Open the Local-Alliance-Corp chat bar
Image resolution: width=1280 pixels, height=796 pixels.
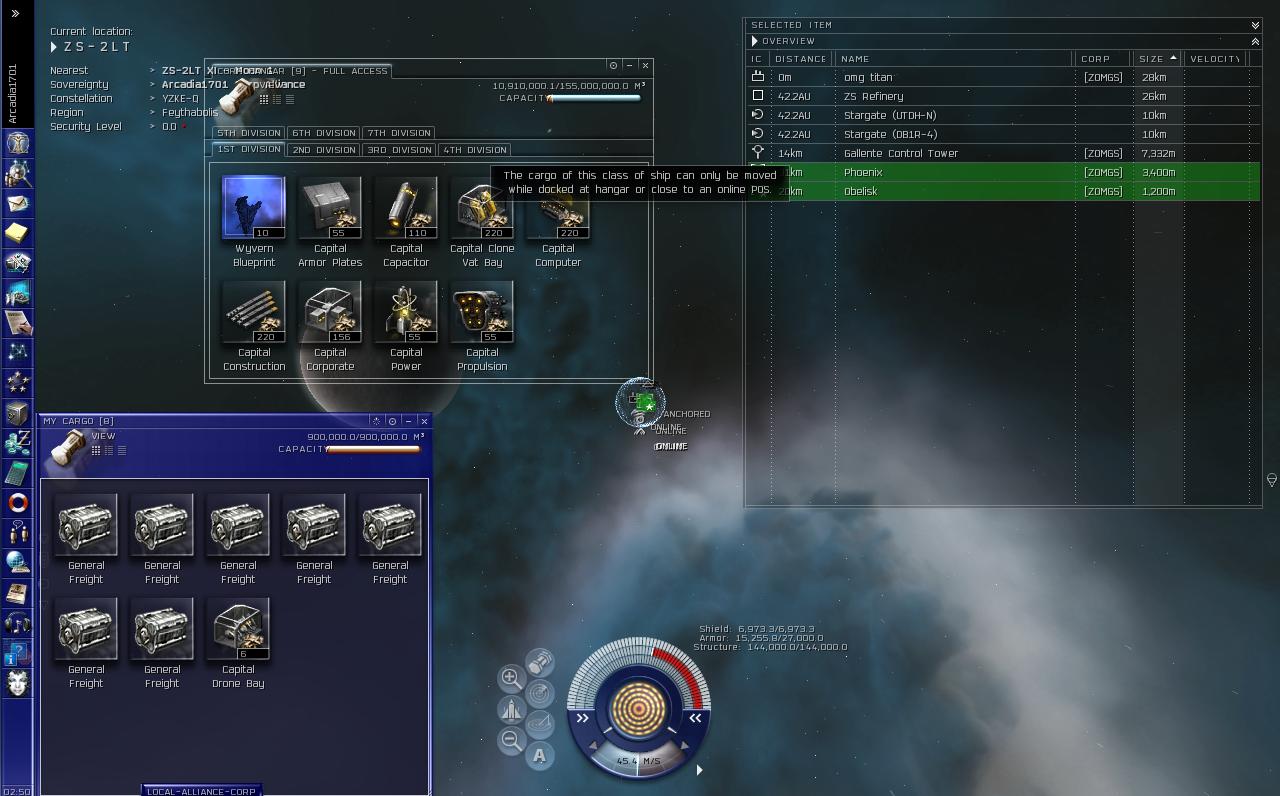click(x=201, y=791)
